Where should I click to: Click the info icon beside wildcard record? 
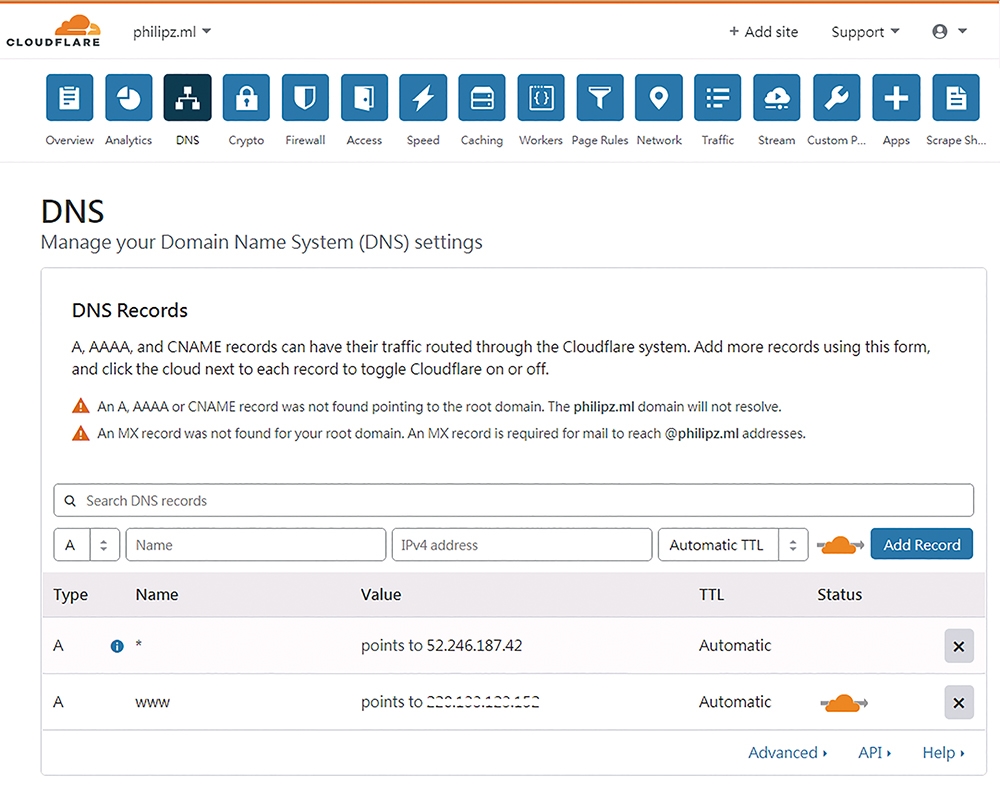pos(117,646)
